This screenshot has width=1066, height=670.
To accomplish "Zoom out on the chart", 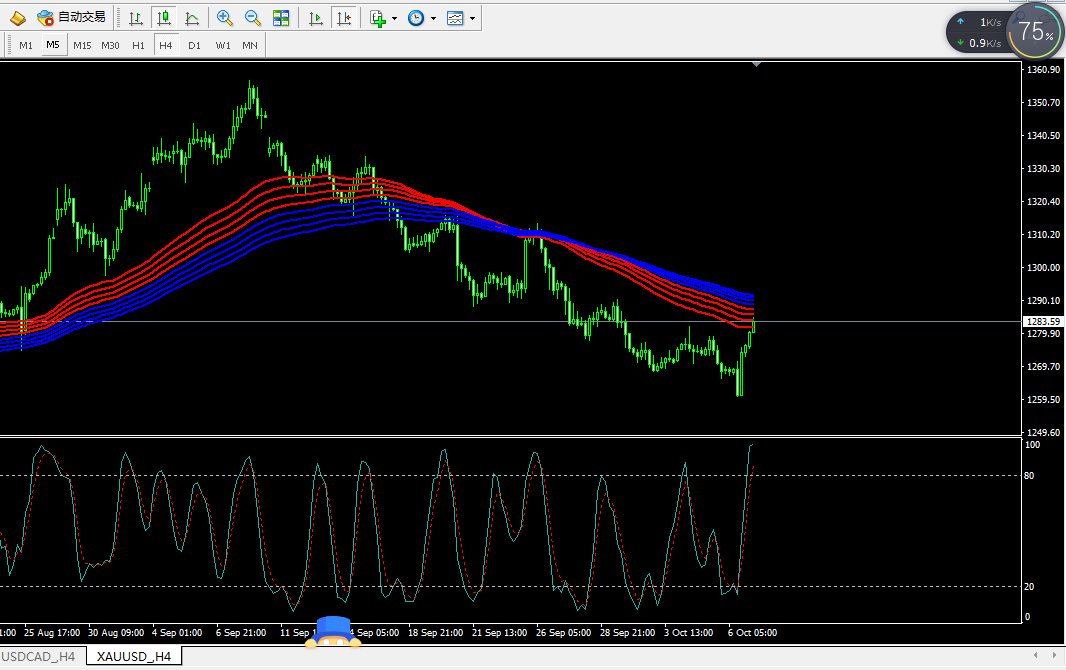I will coord(252,18).
